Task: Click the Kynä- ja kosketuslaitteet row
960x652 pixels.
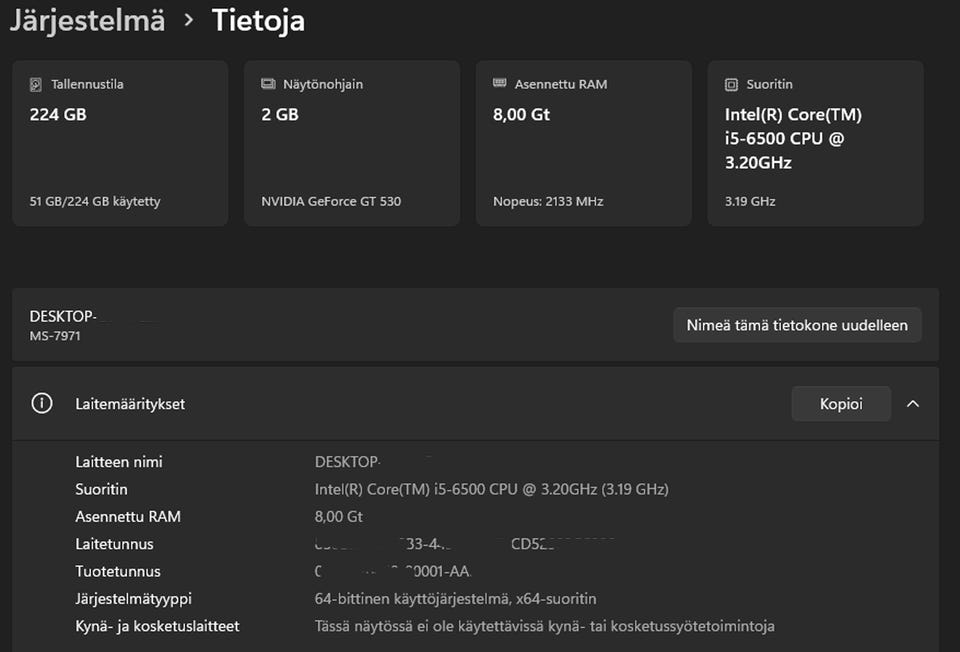Action: click(157, 626)
